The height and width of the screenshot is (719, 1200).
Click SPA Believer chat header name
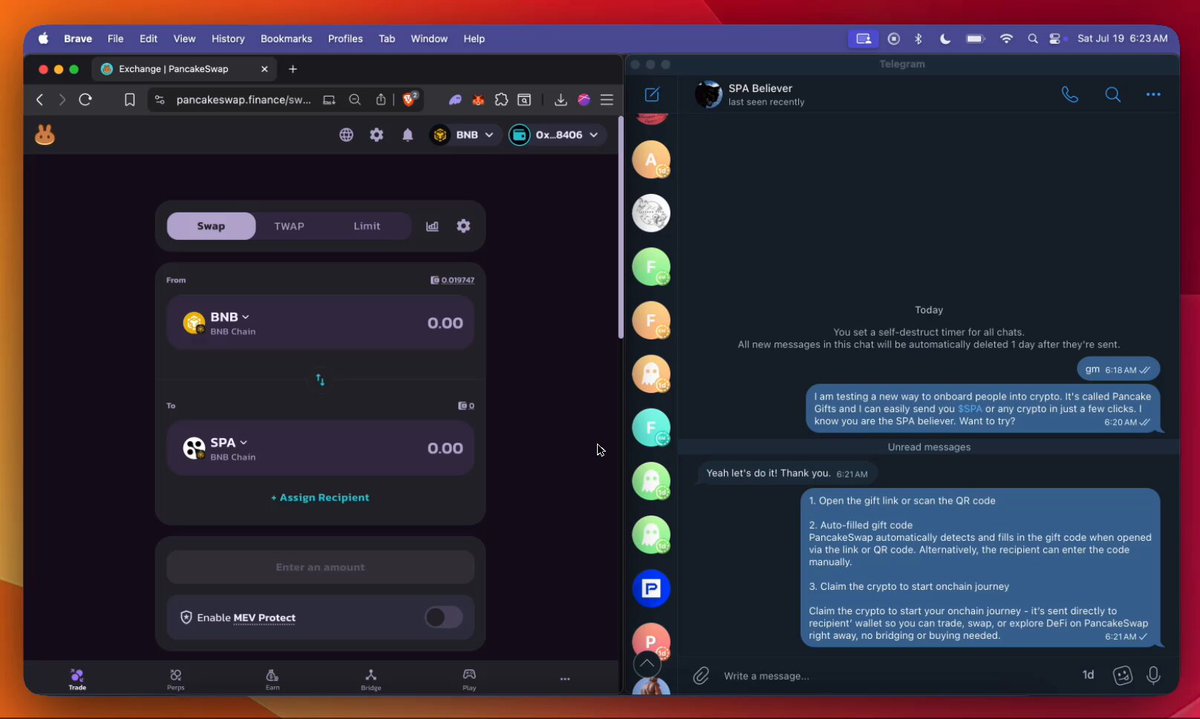(x=760, y=89)
